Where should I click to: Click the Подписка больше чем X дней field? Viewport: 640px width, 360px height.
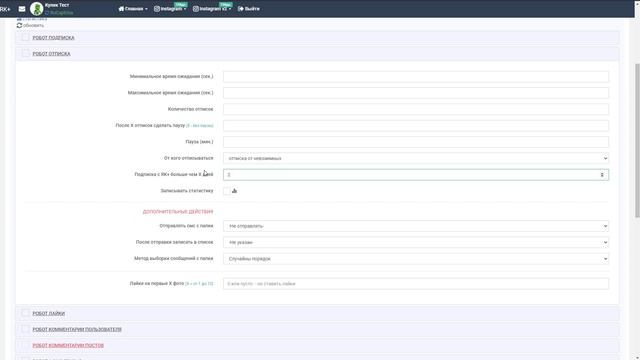pos(416,175)
